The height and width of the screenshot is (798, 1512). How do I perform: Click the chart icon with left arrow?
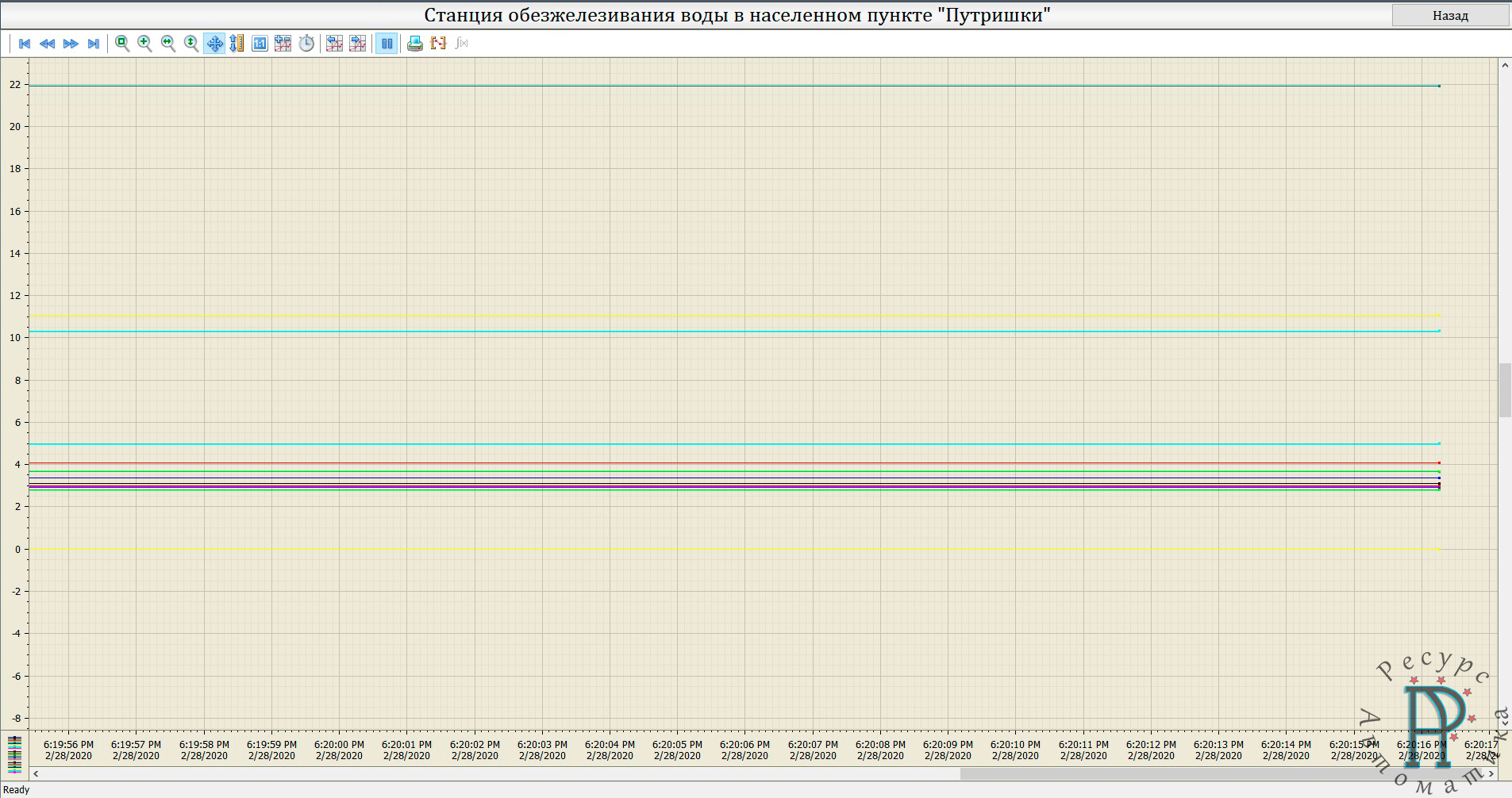click(x=335, y=44)
